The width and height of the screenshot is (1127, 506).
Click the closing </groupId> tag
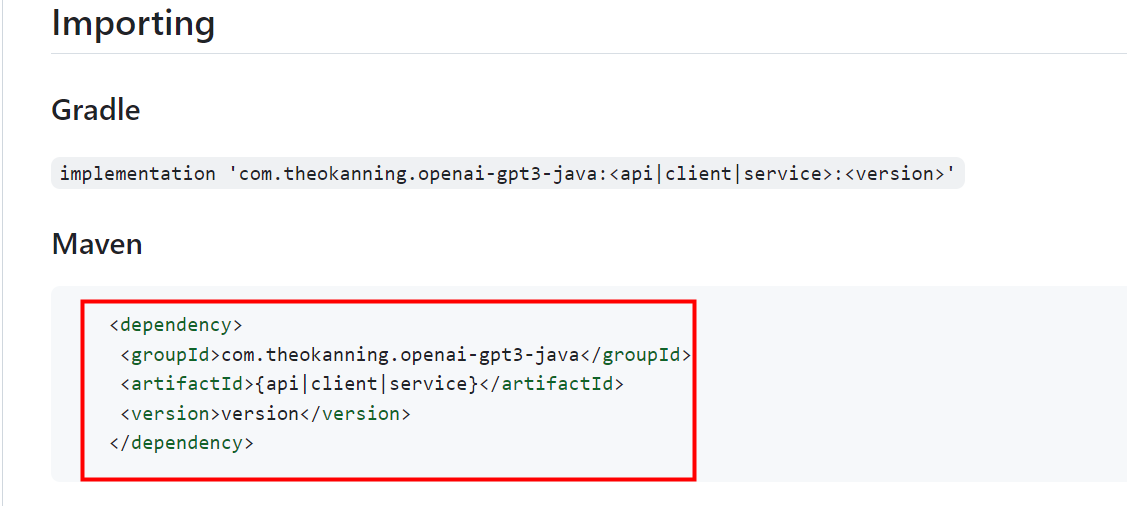coord(635,355)
